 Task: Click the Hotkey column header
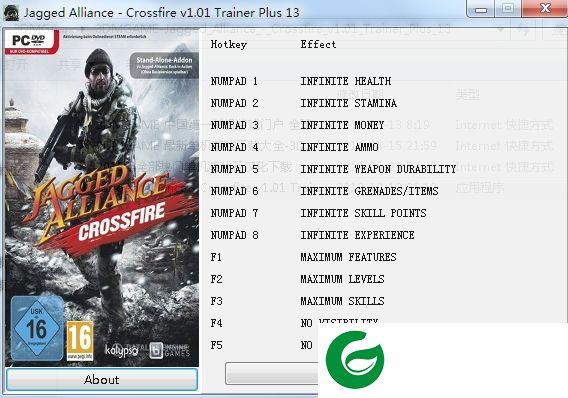(x=229, y=45)
